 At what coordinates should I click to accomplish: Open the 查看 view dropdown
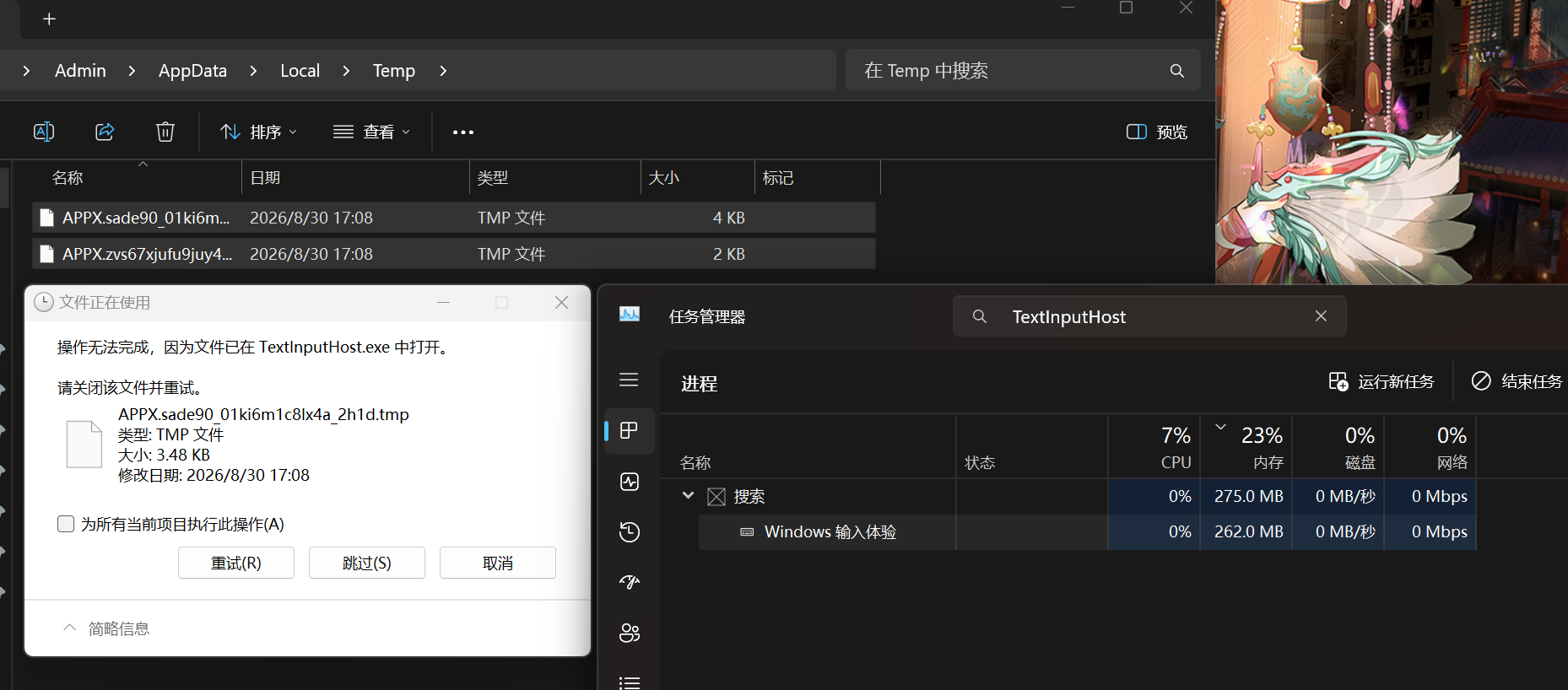pos(372,132)
